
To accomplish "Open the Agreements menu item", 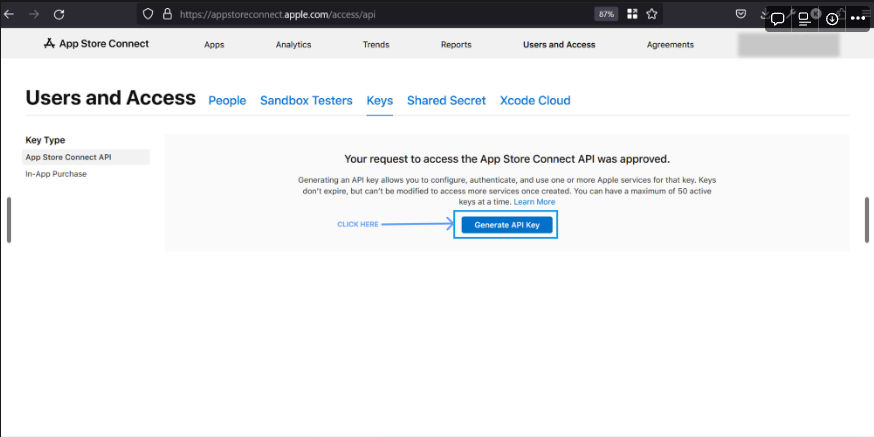I will (x=670, y=45).
